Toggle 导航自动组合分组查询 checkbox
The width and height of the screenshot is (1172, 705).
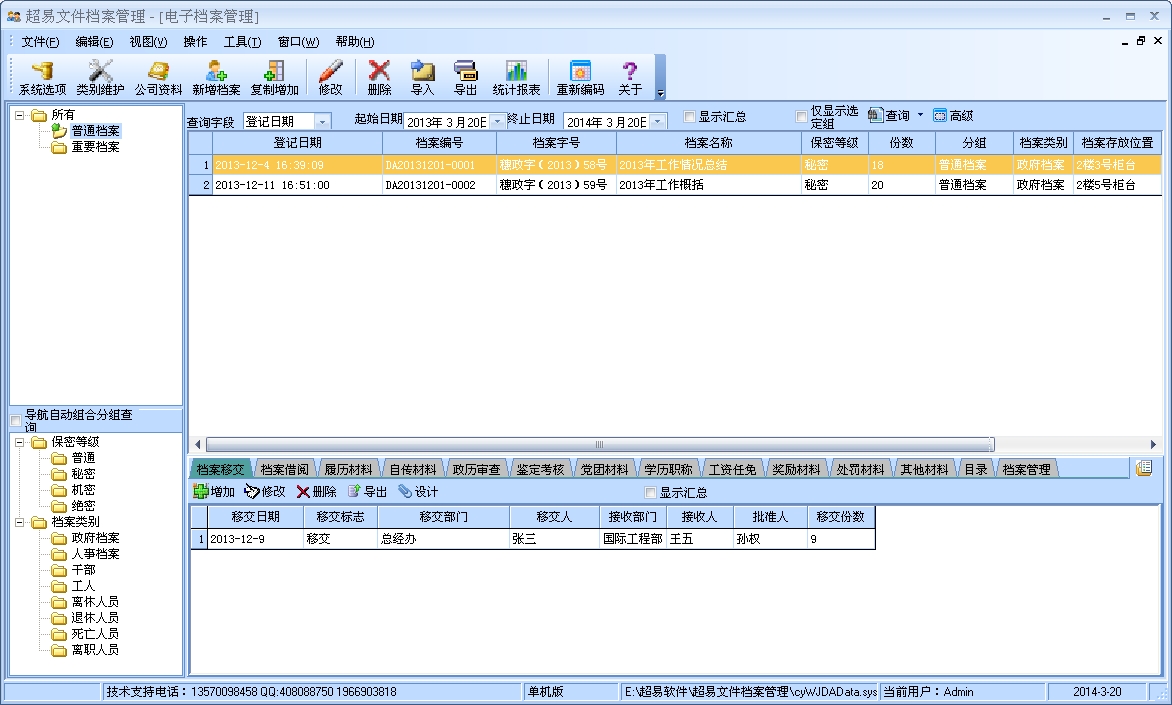[16, 421]
